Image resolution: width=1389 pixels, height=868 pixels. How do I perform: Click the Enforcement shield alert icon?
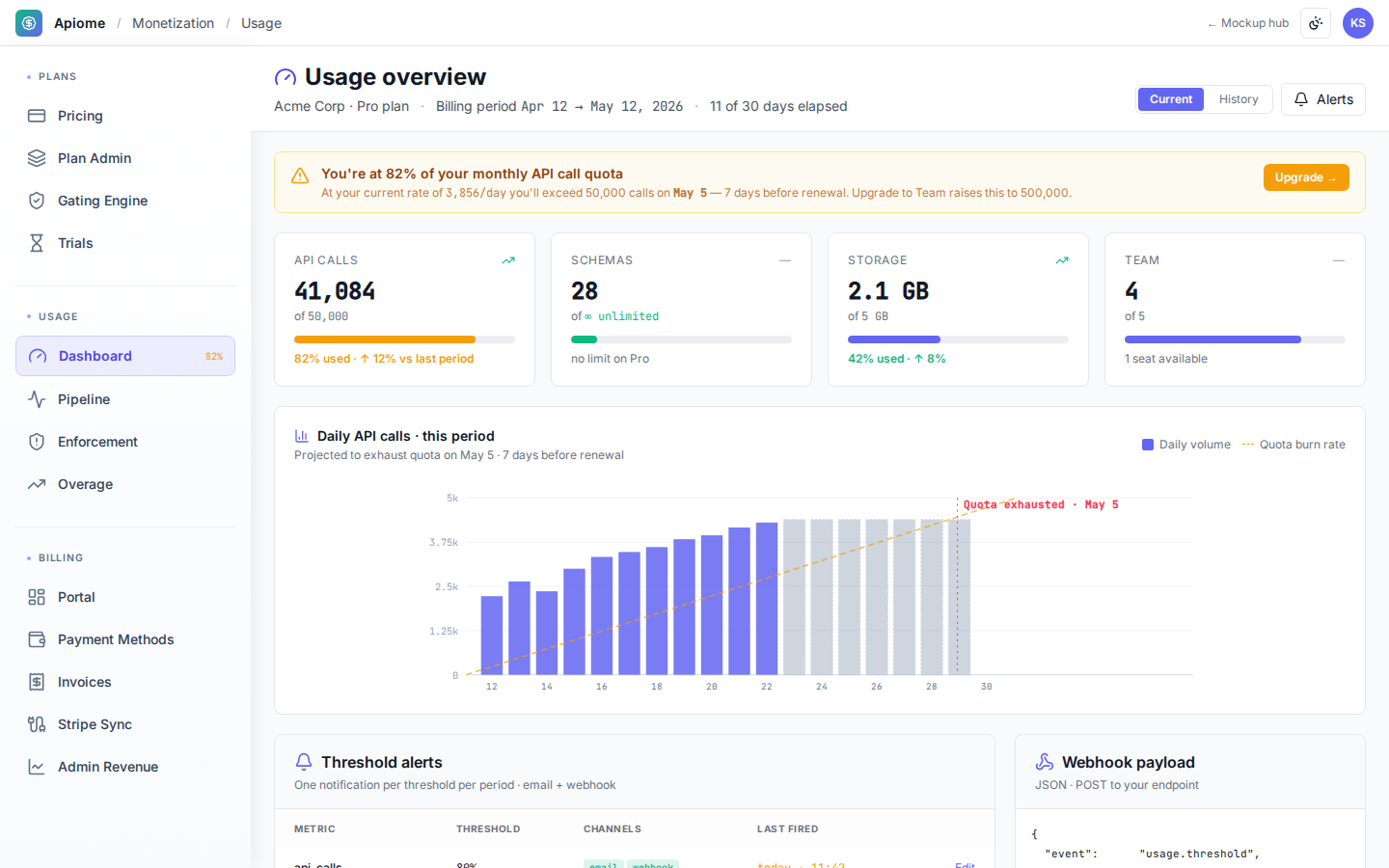tap(37, 442)
